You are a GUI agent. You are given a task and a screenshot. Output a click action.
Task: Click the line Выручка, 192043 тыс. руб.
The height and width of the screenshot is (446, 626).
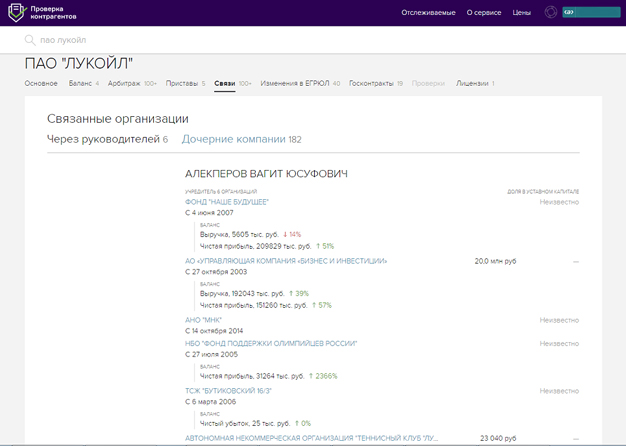point(242,293)
